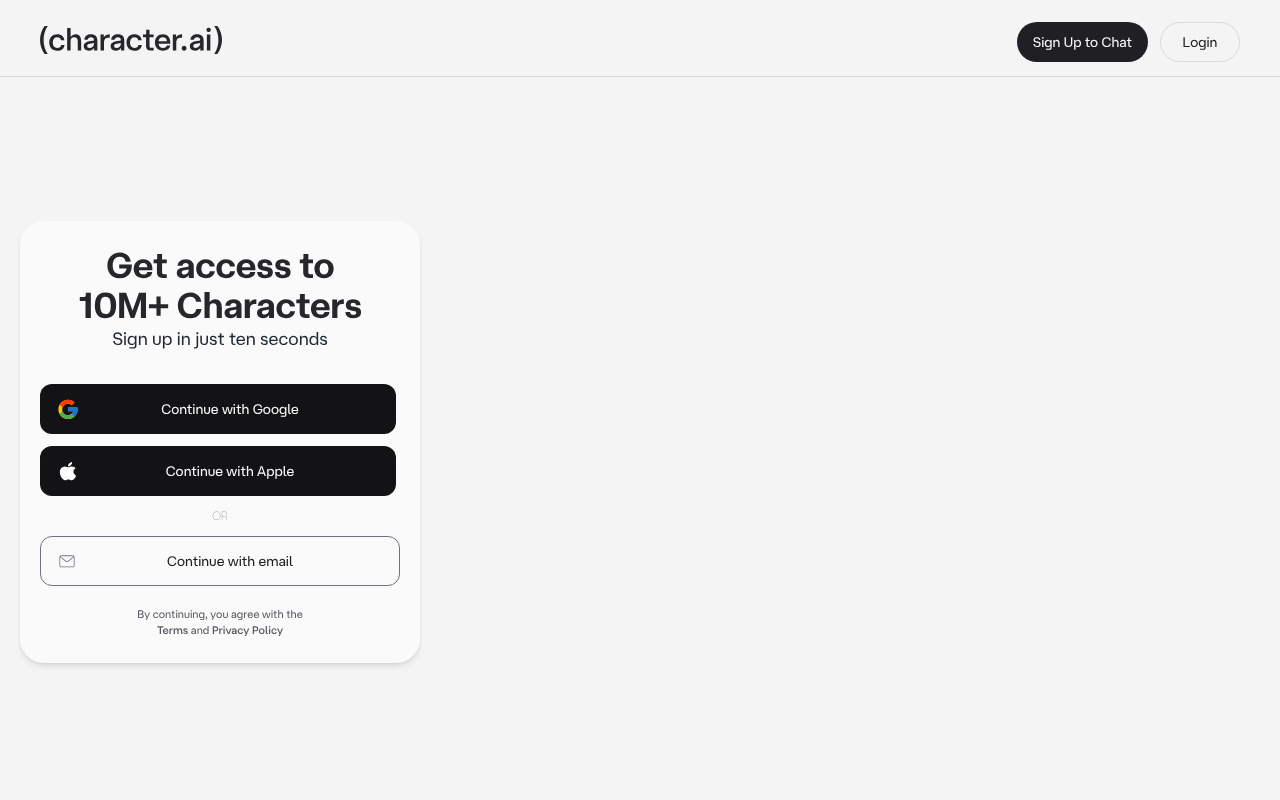
Task: Open the Terms link
Action: [x=172, y=630]
